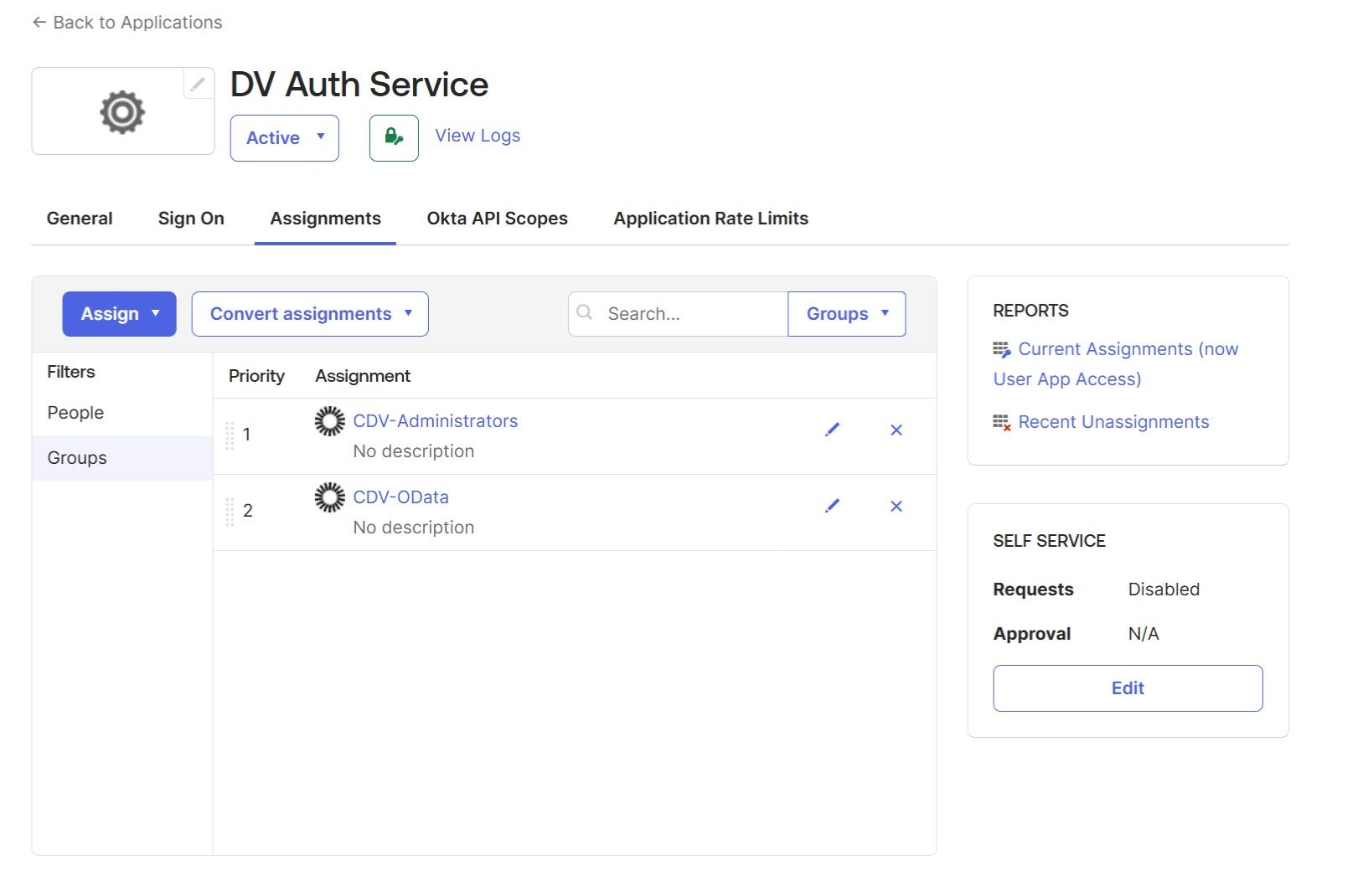Open the Groups search filter dropdown
This screenshot has height=896, width=1363.
tap(846, 314)
